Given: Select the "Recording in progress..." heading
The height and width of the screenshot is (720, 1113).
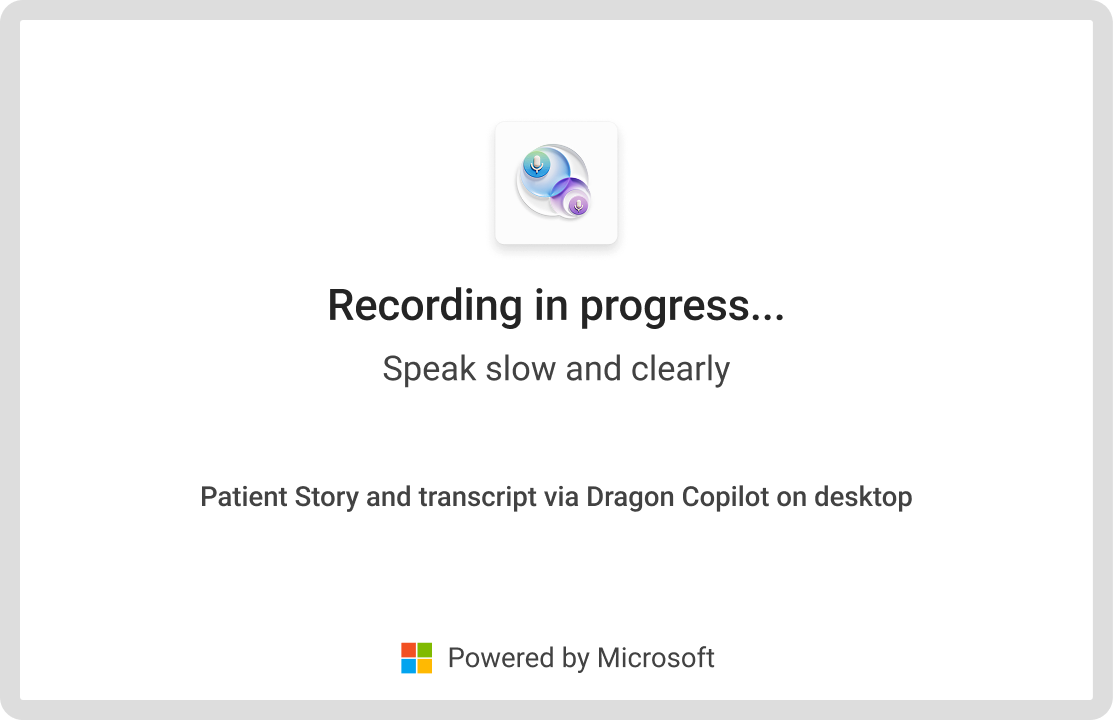Looking at the screenshot, I should 556,305.
